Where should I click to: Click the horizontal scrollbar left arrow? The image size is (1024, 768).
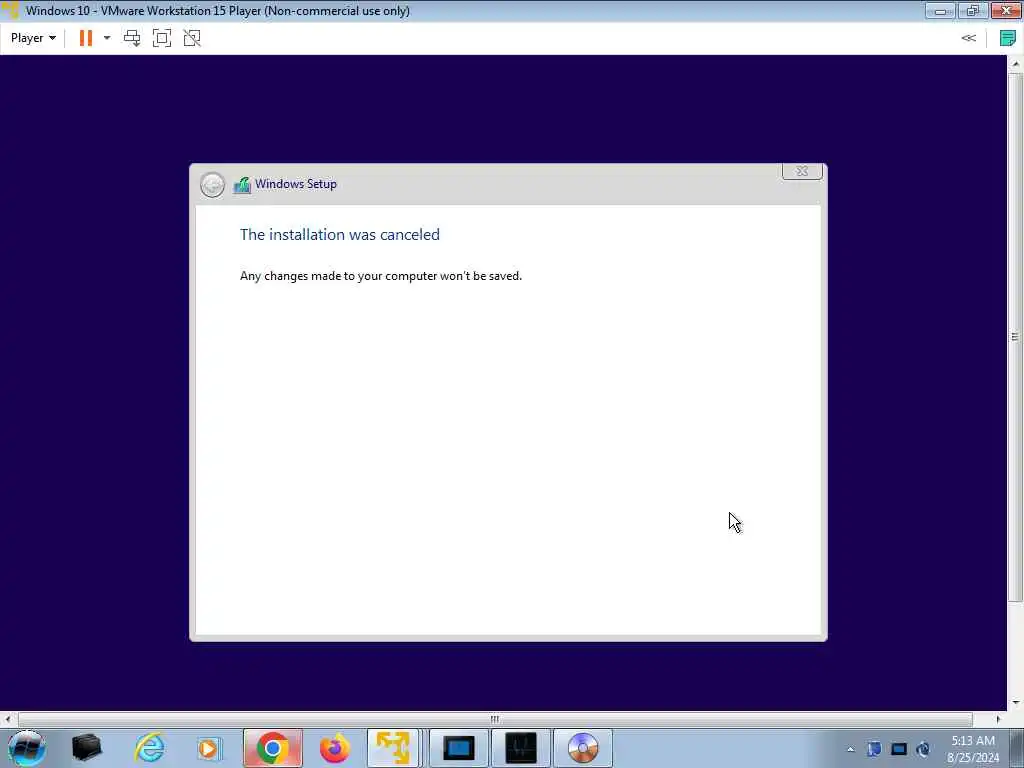pyautogui.click(x=7, y=719)
